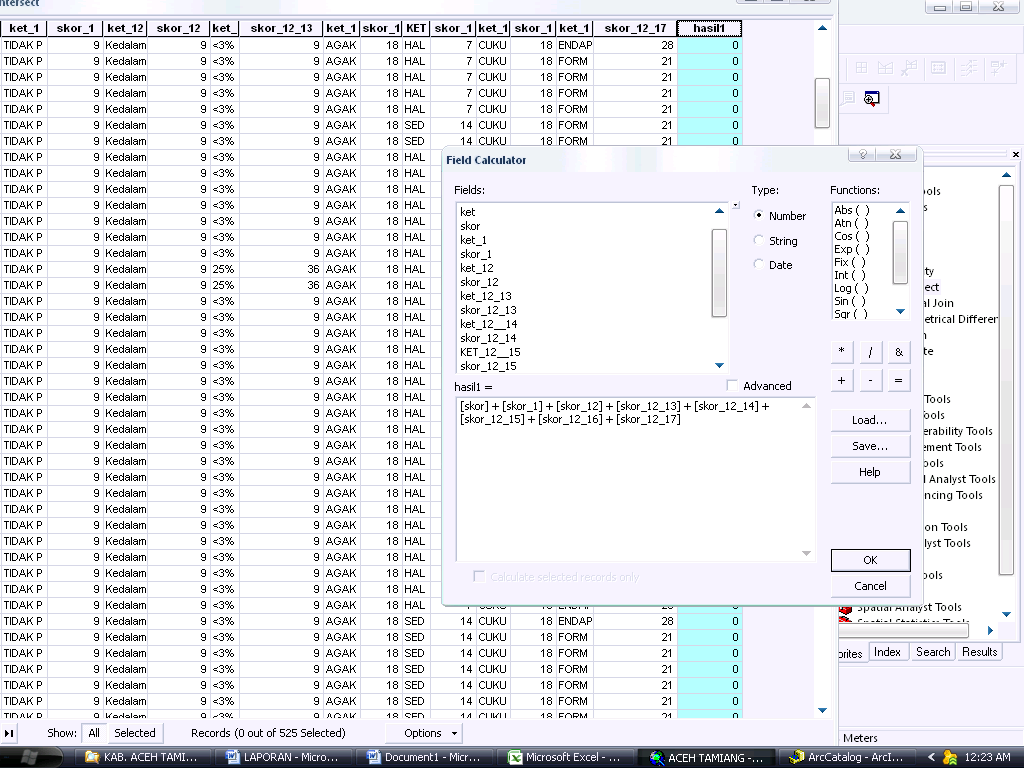Viewport: 1024px width, 768px height.
Task: Click the ampersand (&) concatenation operator
Action: click(x=898, y=351)
